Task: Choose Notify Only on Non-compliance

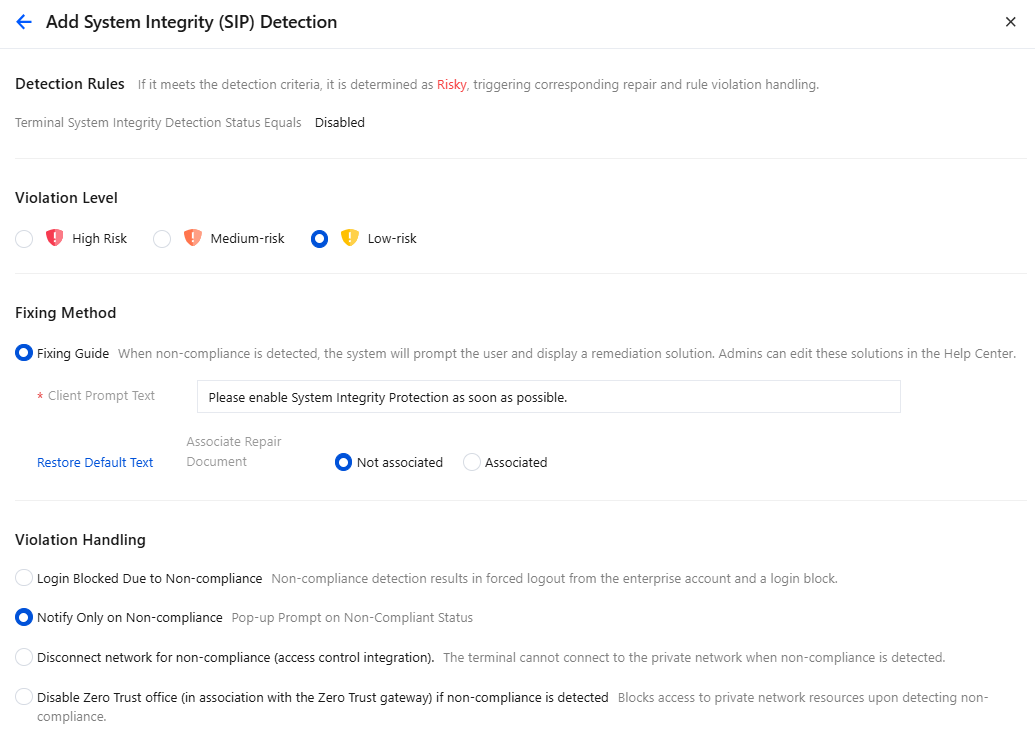Action: pos(24,617)
